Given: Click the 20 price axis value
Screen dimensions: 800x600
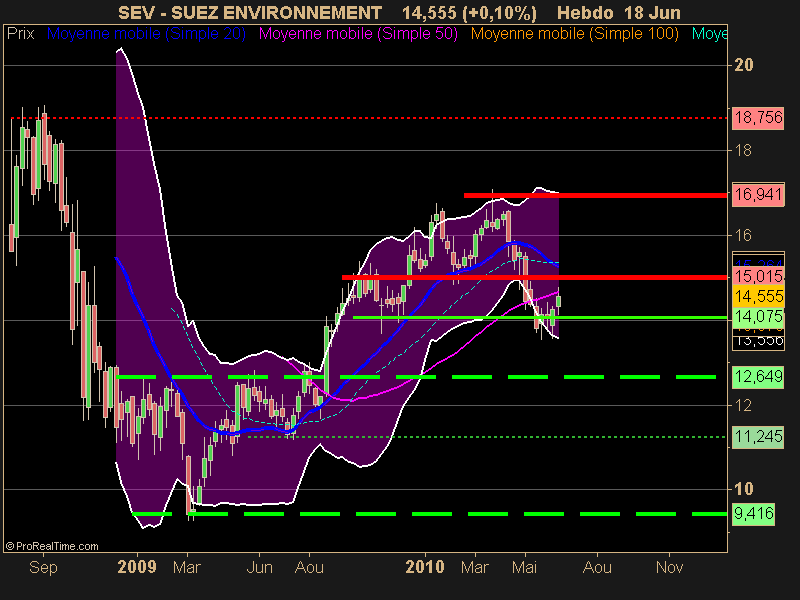Looking at the screenshot, I should [743, 65].
